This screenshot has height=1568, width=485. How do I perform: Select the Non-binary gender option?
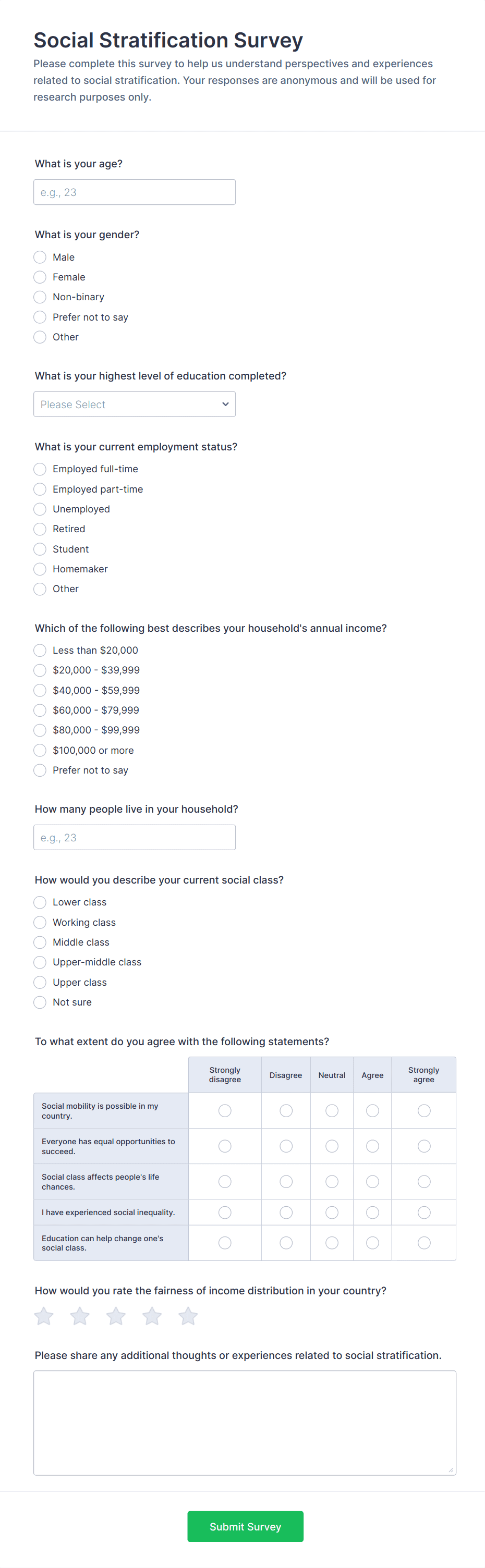tap(40, 297)
